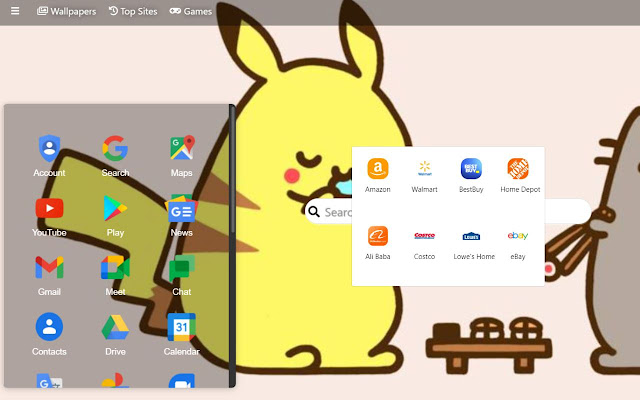Open Google Account app
This screenshot has height=400, width=640.
(49, 156)
